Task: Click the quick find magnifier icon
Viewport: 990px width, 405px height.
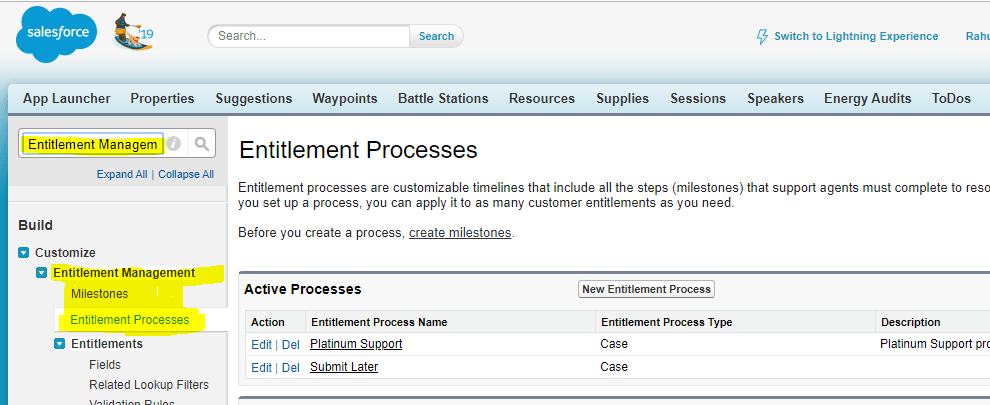Action: tap(201, 144)
